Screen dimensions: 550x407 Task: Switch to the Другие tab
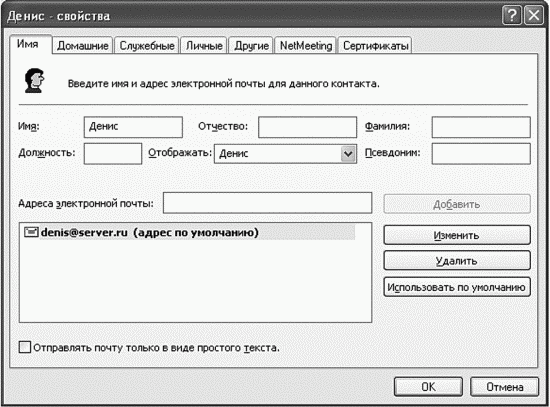pyautogui.click(x=251, y=46)
